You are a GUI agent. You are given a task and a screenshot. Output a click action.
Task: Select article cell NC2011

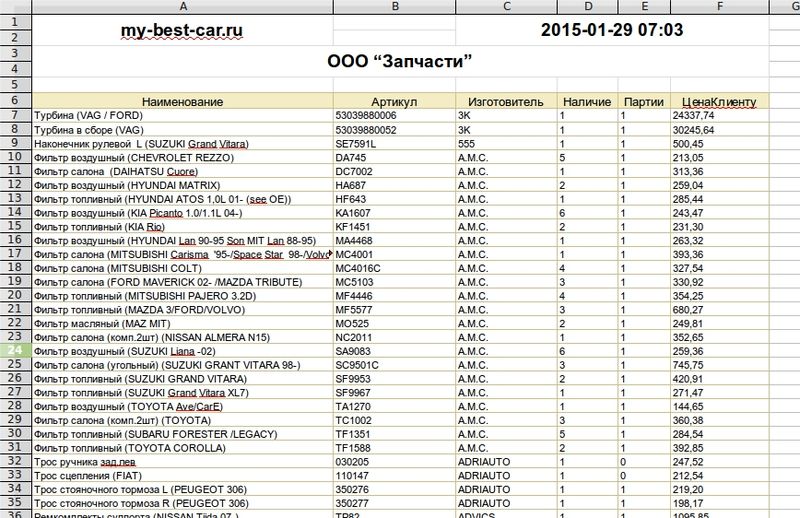[394, 337]
